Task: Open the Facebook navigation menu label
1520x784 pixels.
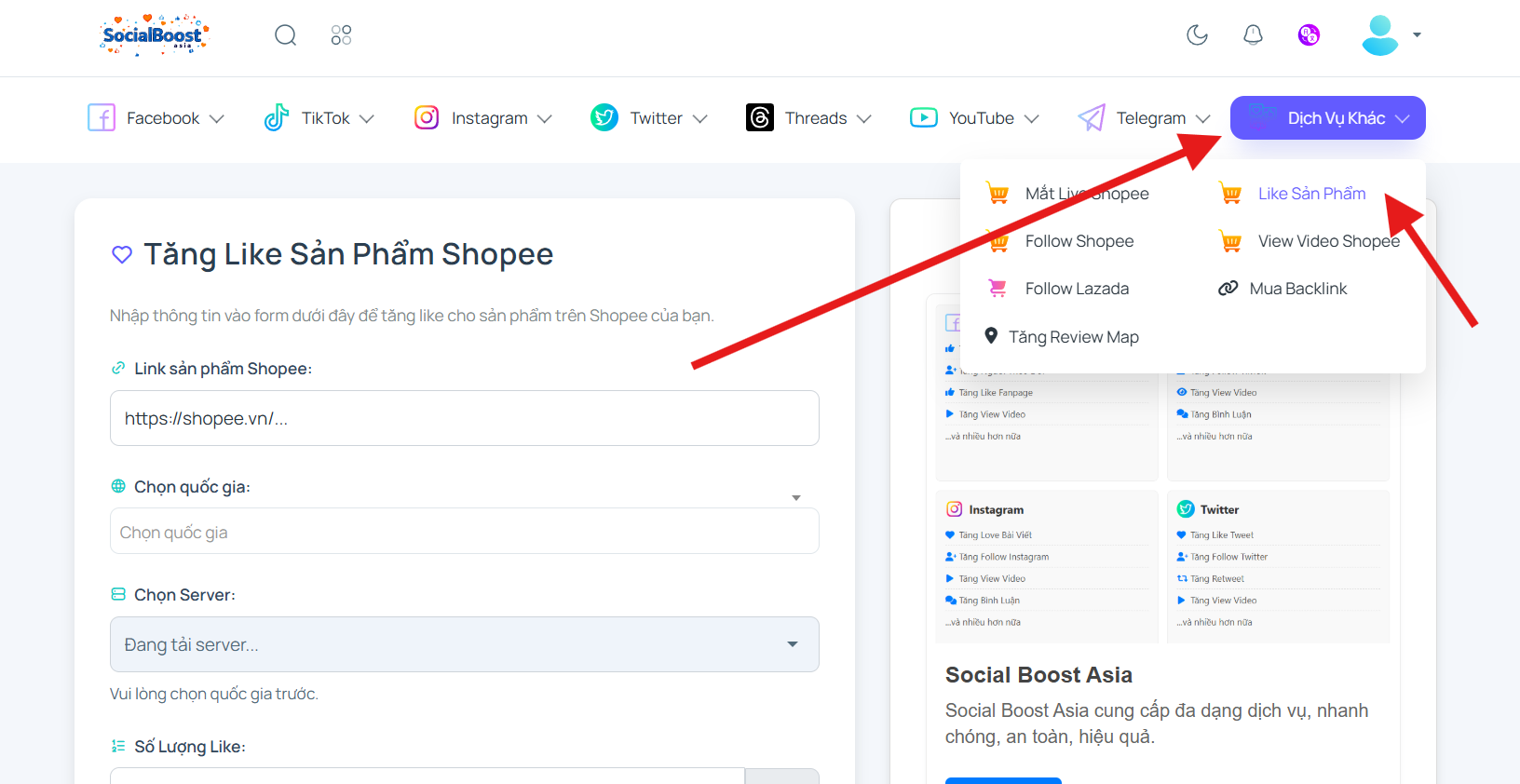Action: pyautogui.click(x=163, y=118)
